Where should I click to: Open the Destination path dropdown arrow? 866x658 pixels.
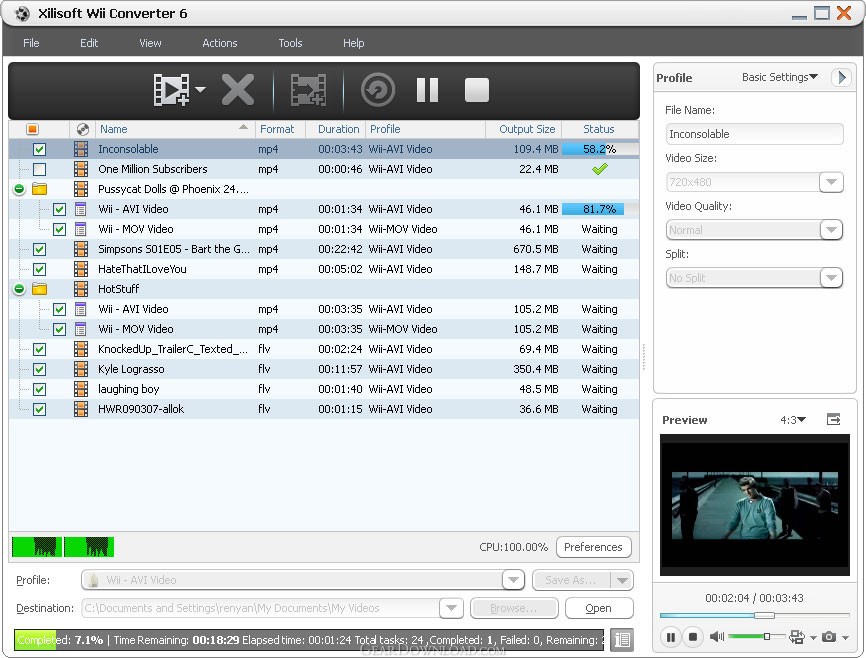[451, 608]
